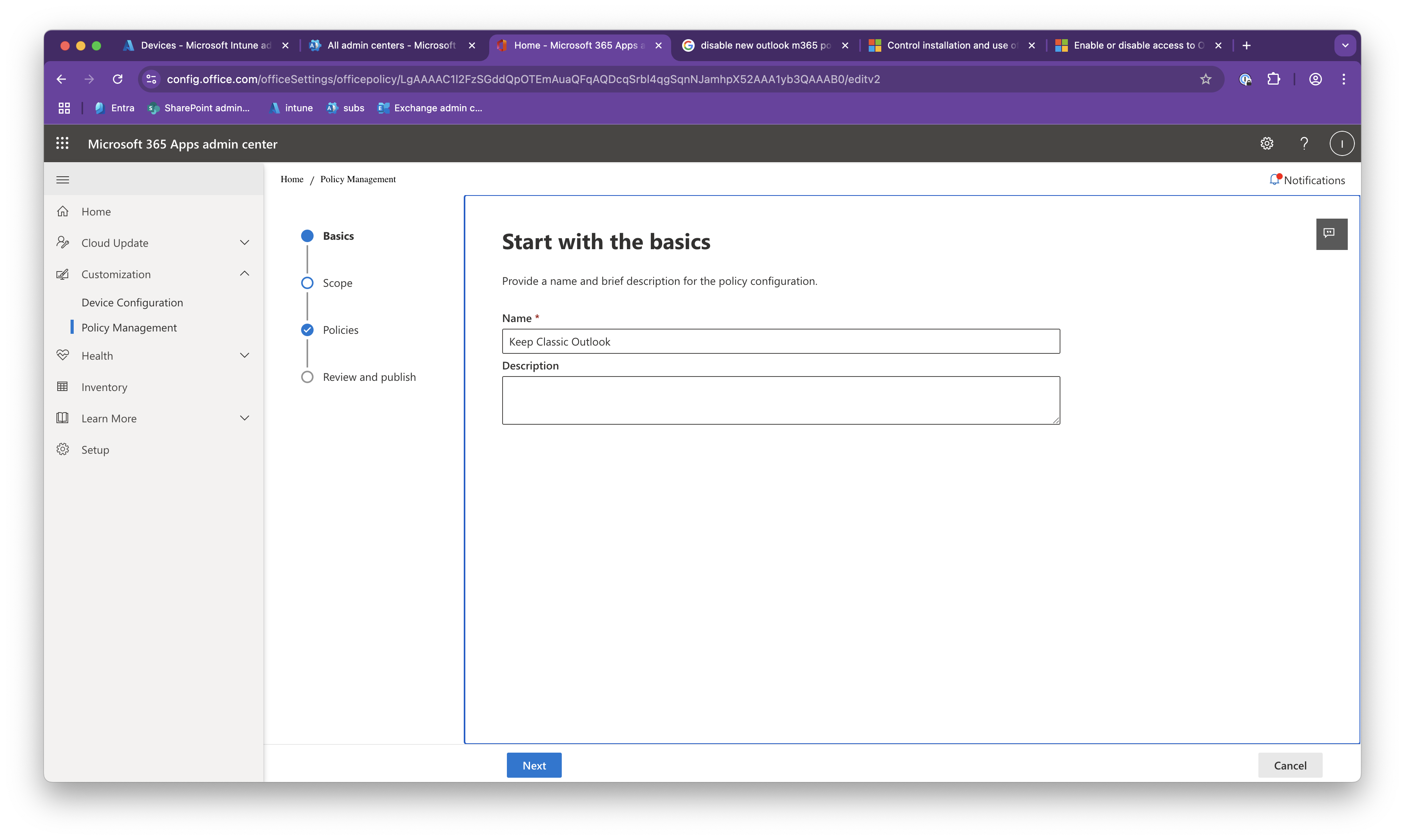Click the Inventory table icon in sidebar
The width and height of the screenshot is (1405, 840).
63,387
